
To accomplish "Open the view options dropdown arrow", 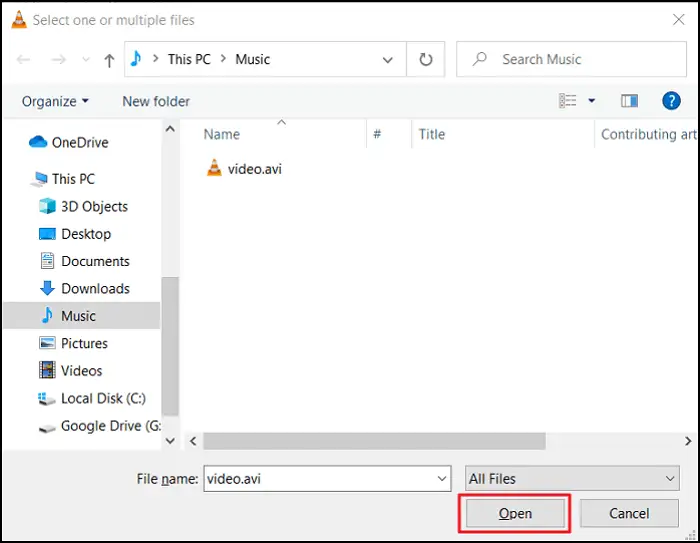I will 592,101.
